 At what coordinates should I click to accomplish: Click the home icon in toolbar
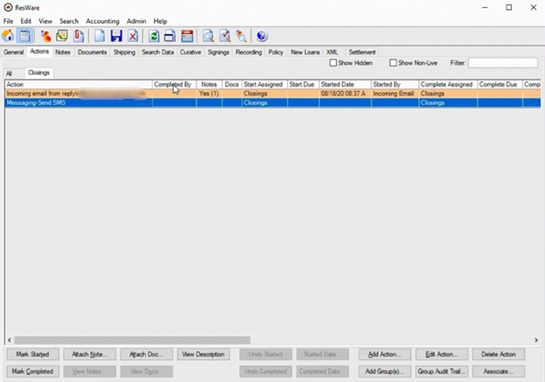pyautogui.click(x=8, y=36)
